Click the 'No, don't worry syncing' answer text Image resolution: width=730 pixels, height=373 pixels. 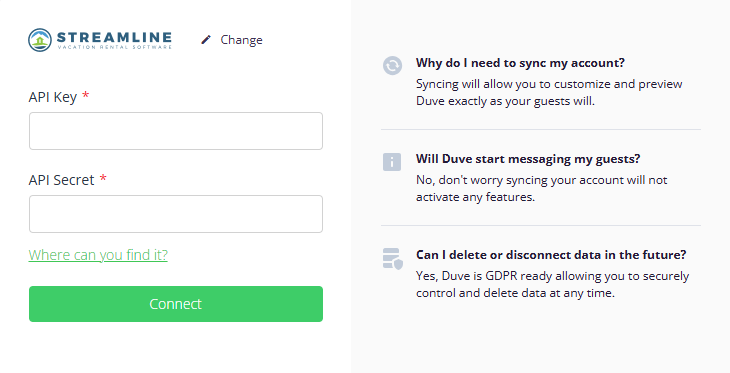click(x=541, y=188)
